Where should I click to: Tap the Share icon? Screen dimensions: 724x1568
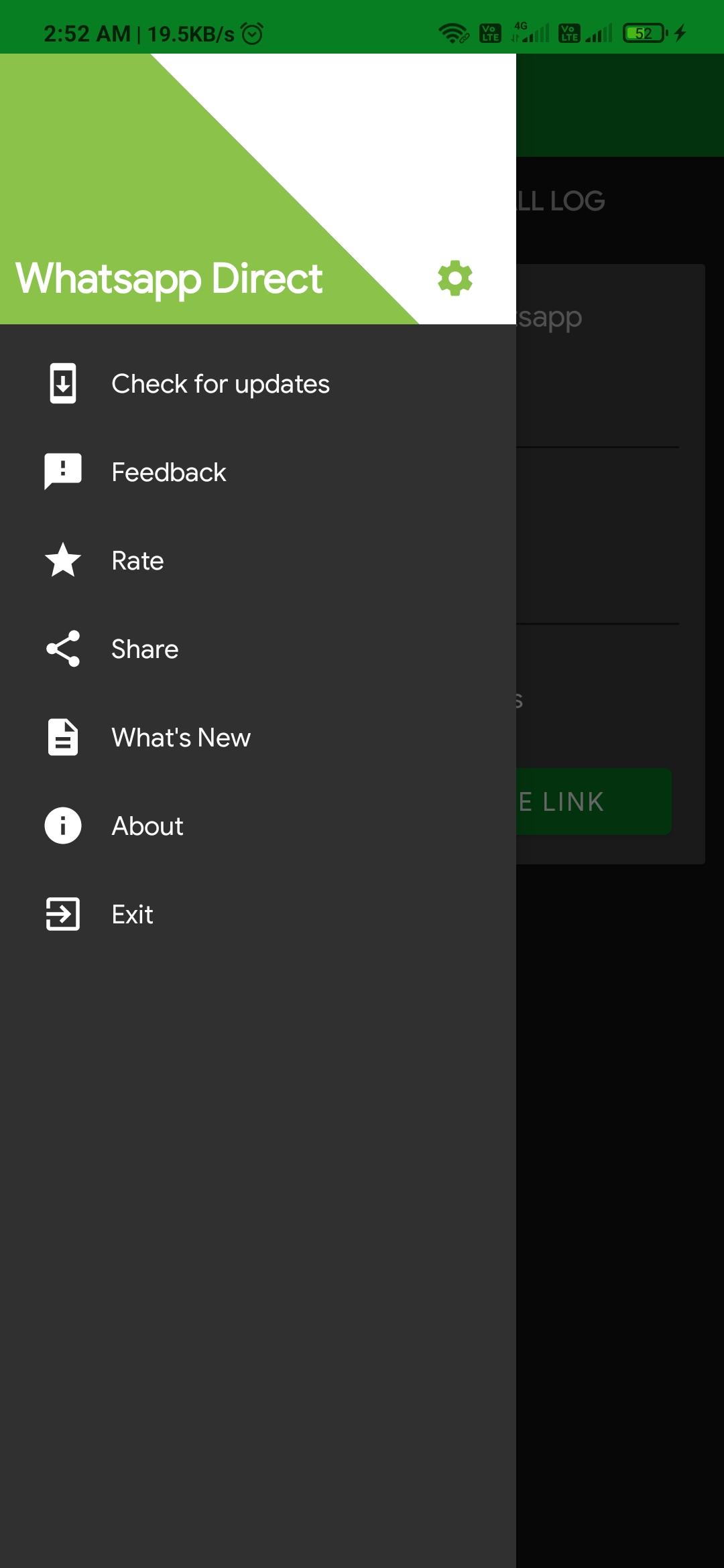coord(63,649)
